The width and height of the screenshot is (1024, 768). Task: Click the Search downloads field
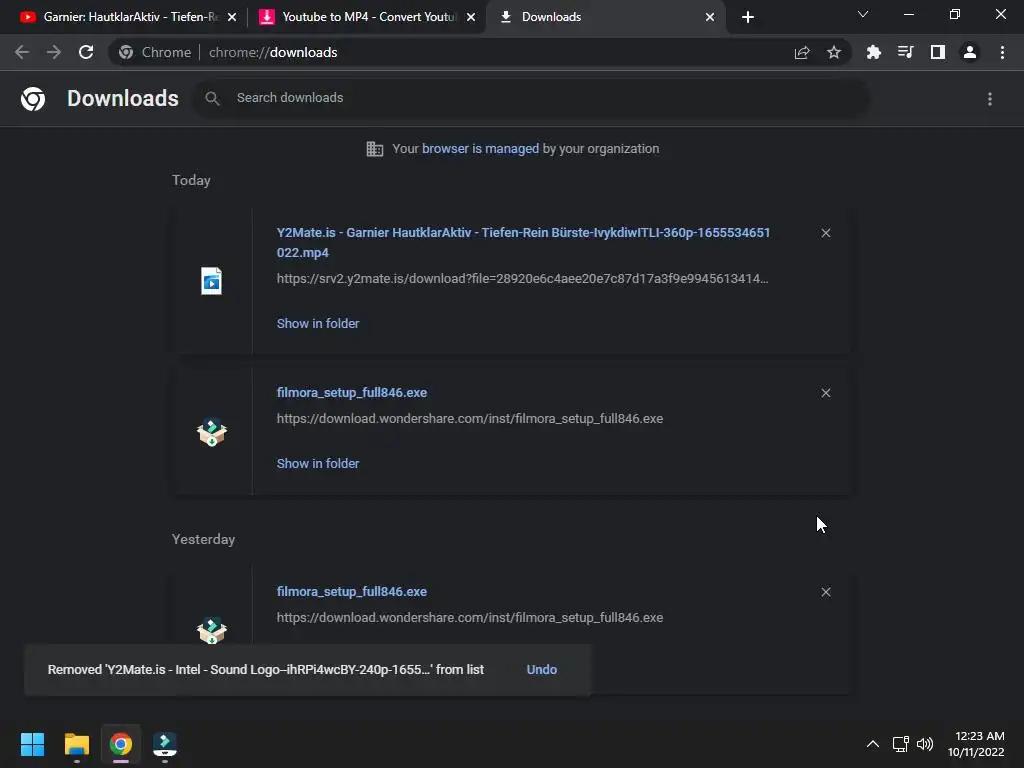pos(532,99)
